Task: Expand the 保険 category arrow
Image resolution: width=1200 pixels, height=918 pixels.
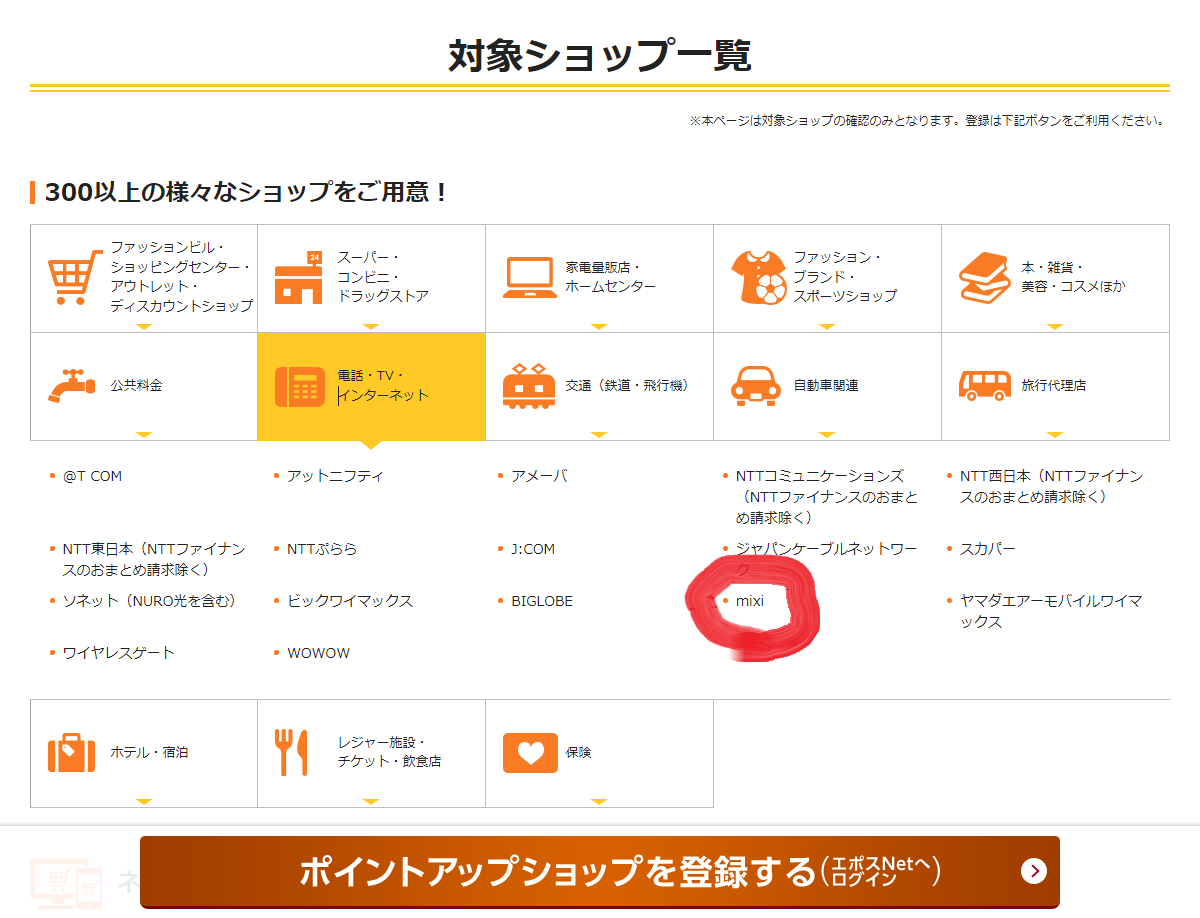Action: tap(599, 802)
